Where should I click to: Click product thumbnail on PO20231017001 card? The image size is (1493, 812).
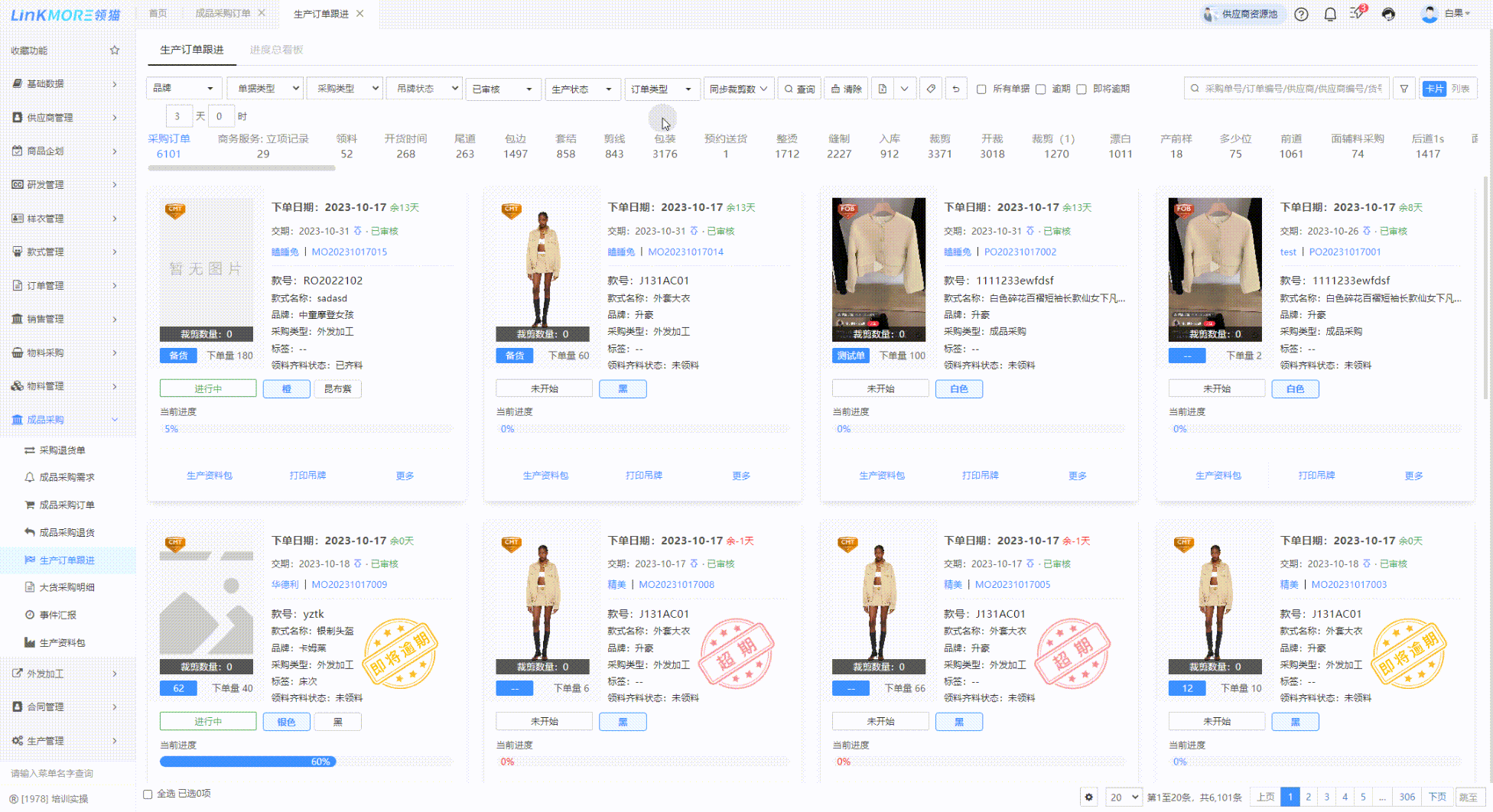[1215, 269]
